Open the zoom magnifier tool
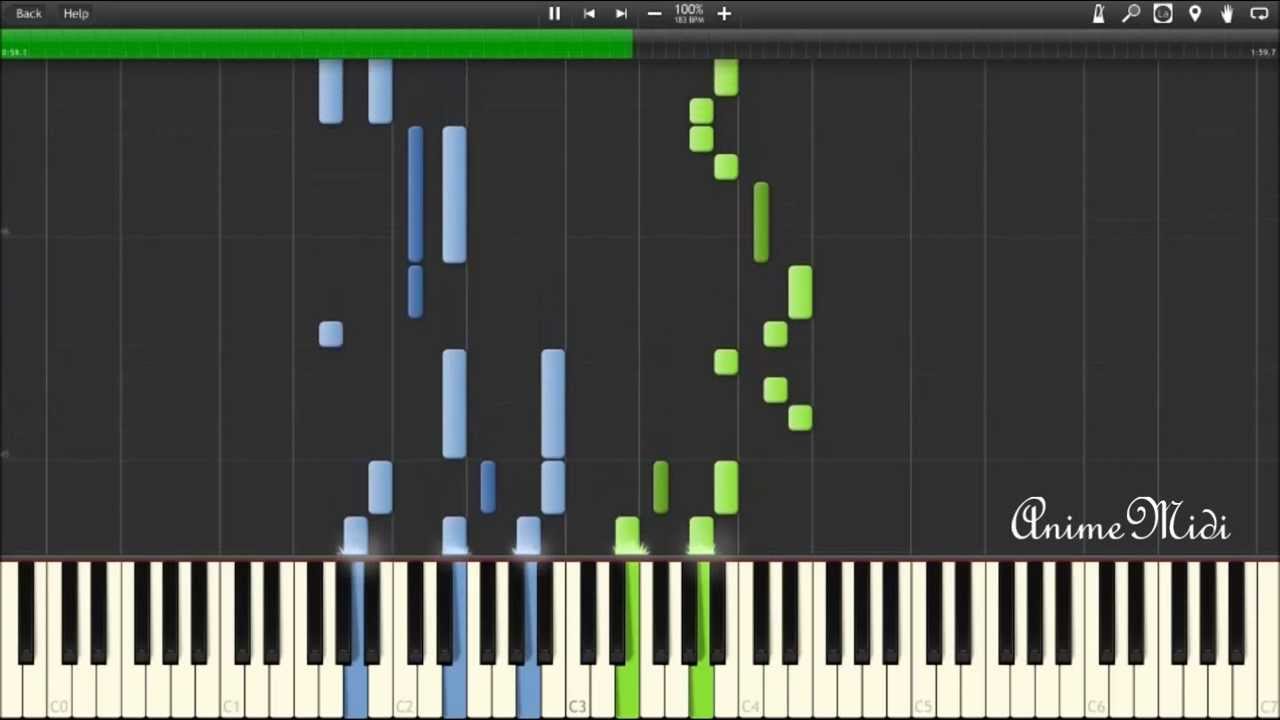 [1131, 13]
